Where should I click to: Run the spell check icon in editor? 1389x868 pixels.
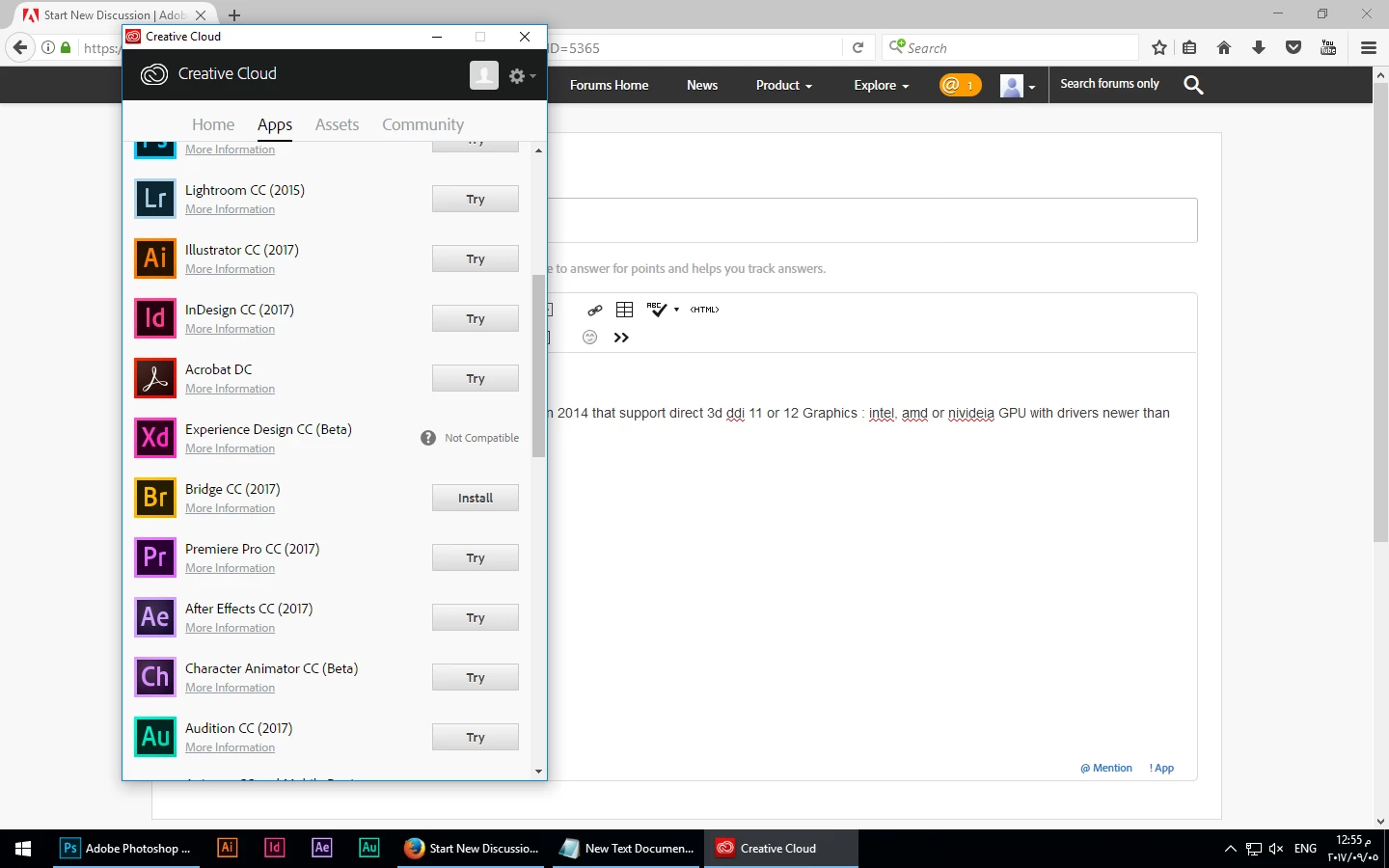click(657, 309)
